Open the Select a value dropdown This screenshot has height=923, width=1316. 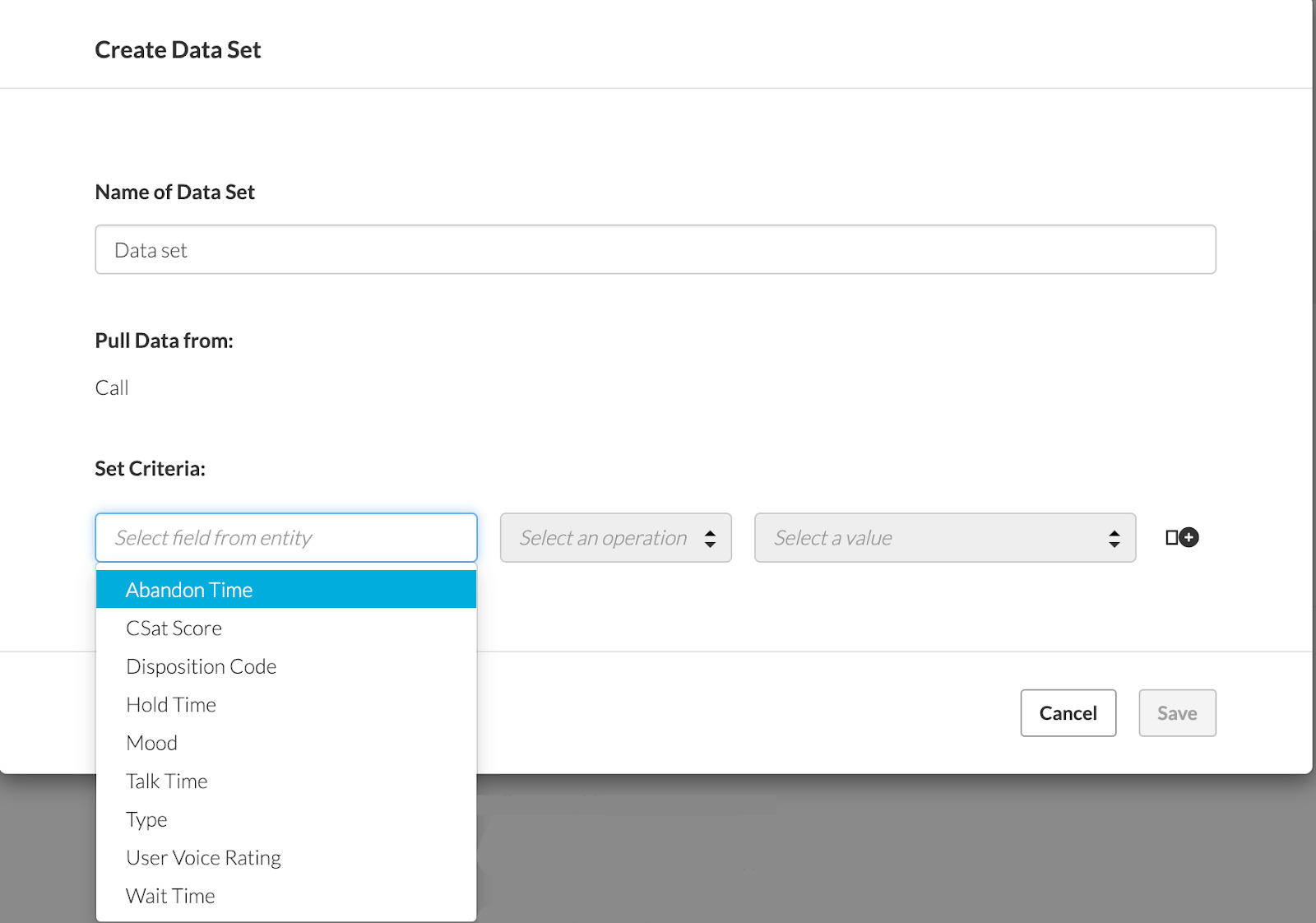point(945,538)
